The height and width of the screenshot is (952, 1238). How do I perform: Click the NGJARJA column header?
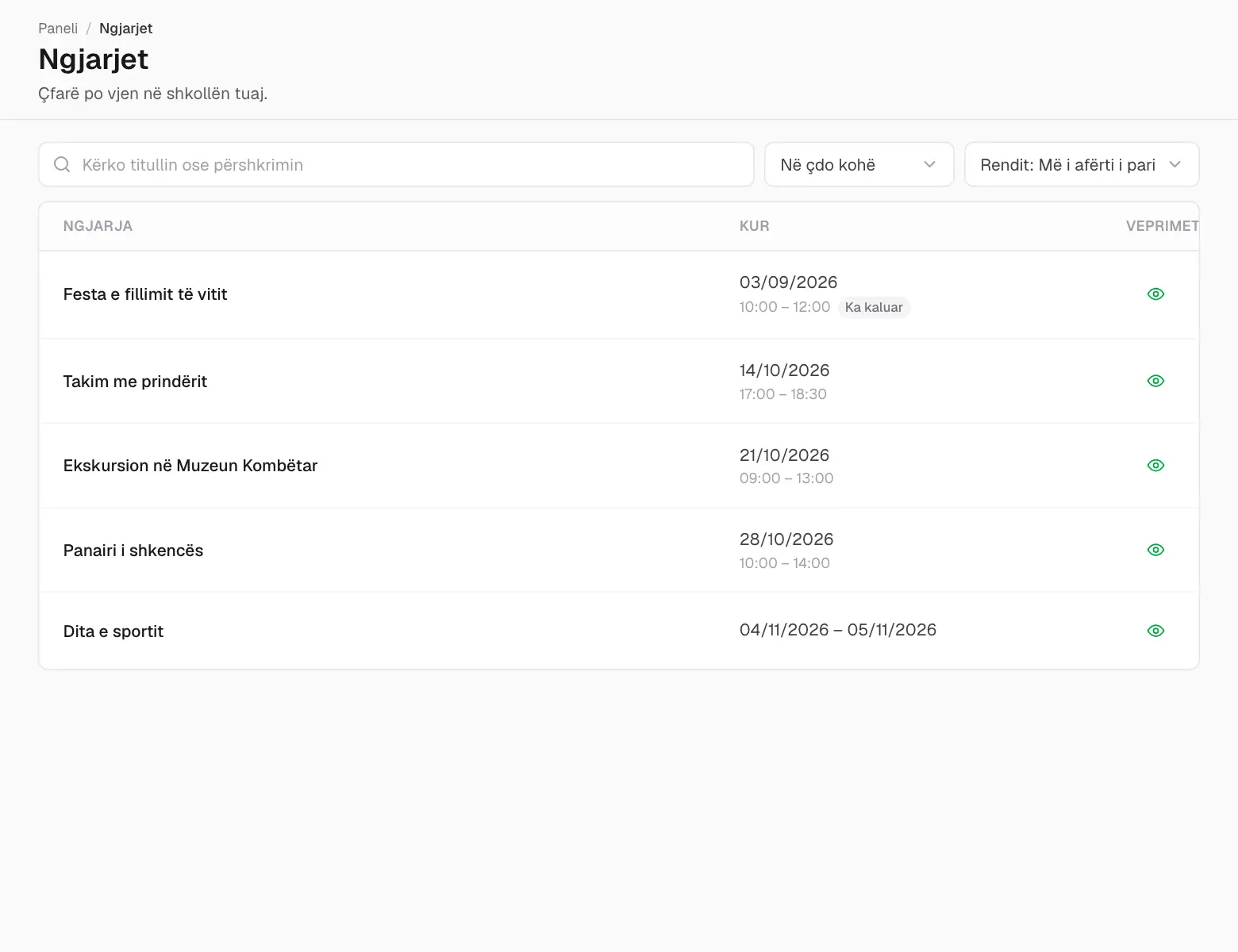[98, 226]
